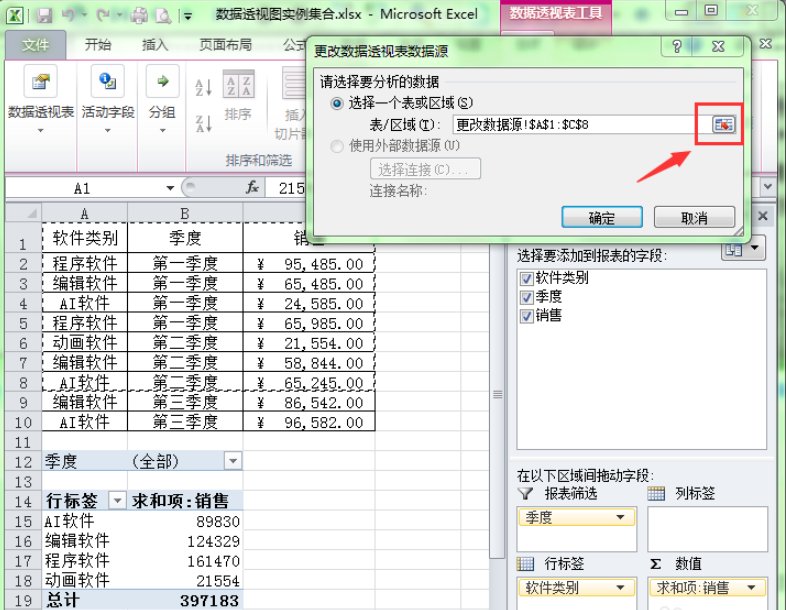Select row 12 header
This screenshot has width=786, height=610.
click(x=23, y=462)
